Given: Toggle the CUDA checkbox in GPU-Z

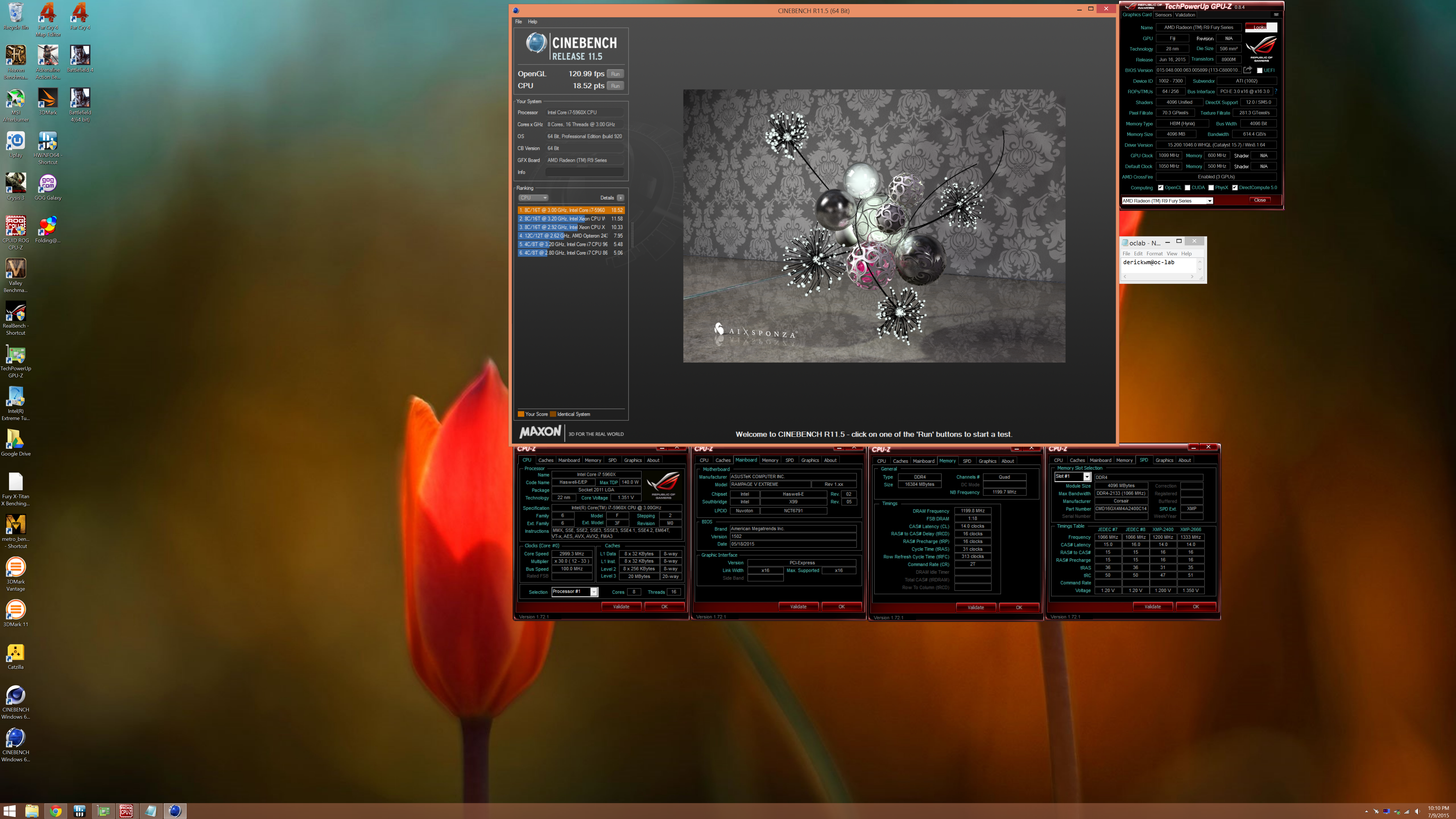Looking at the screenshot, I should point(1187,188).
